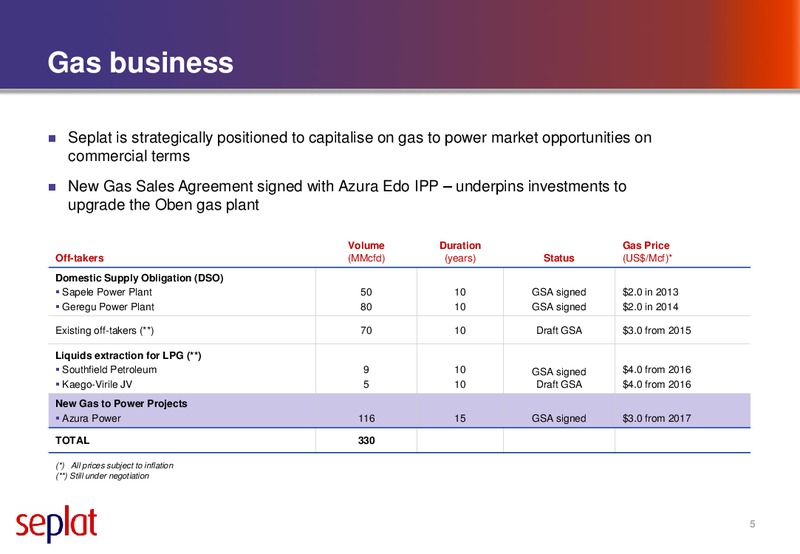The image size is (800, 554).
Task: Select Azura Power duration value 15
Action: (460, 418)
